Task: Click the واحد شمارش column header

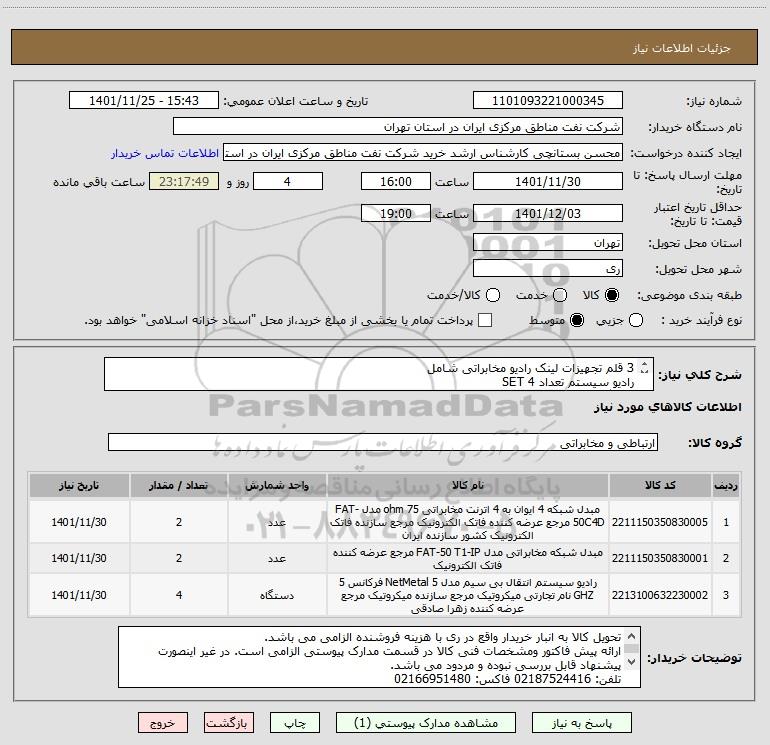Action: coord(277,485)
